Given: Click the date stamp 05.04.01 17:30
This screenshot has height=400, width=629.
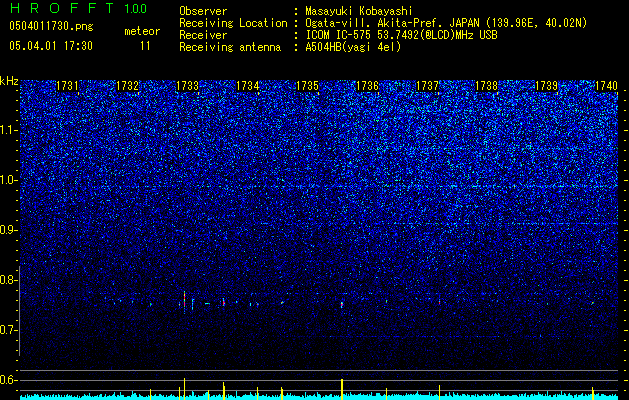Looking at the screenshot, I should (51, 46).
